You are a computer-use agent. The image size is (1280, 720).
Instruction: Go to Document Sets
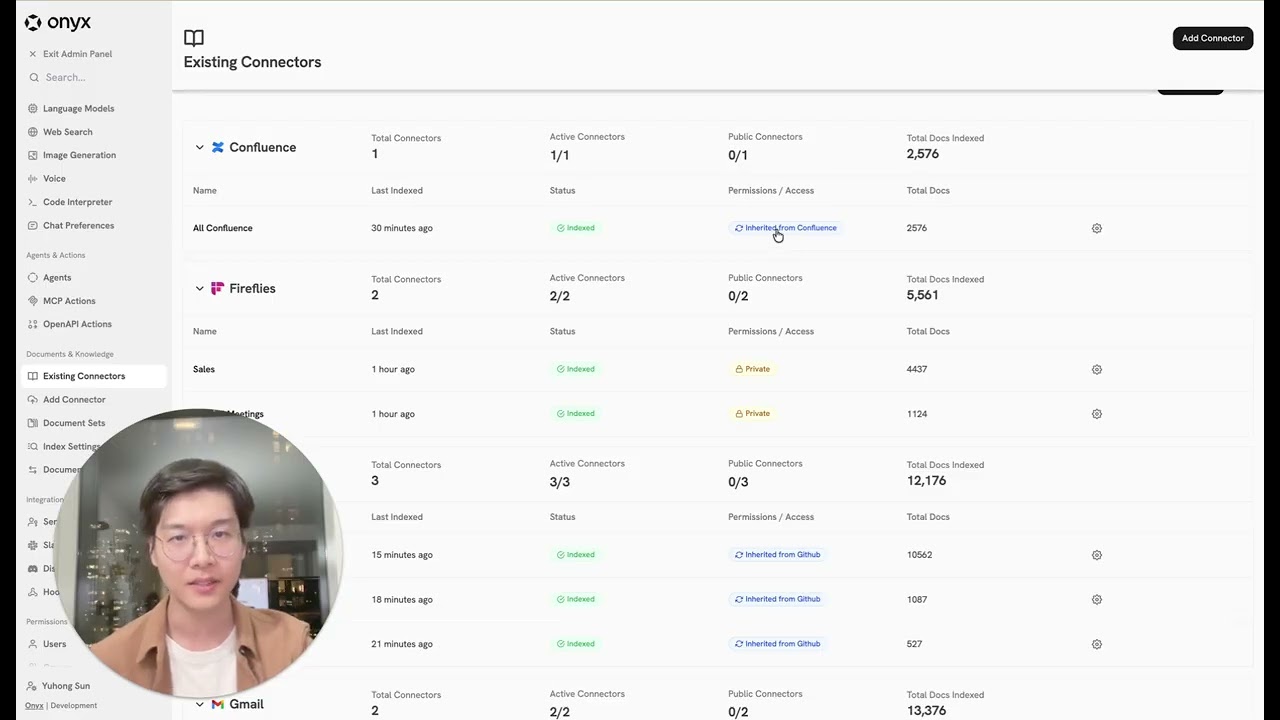coord(74,423)
